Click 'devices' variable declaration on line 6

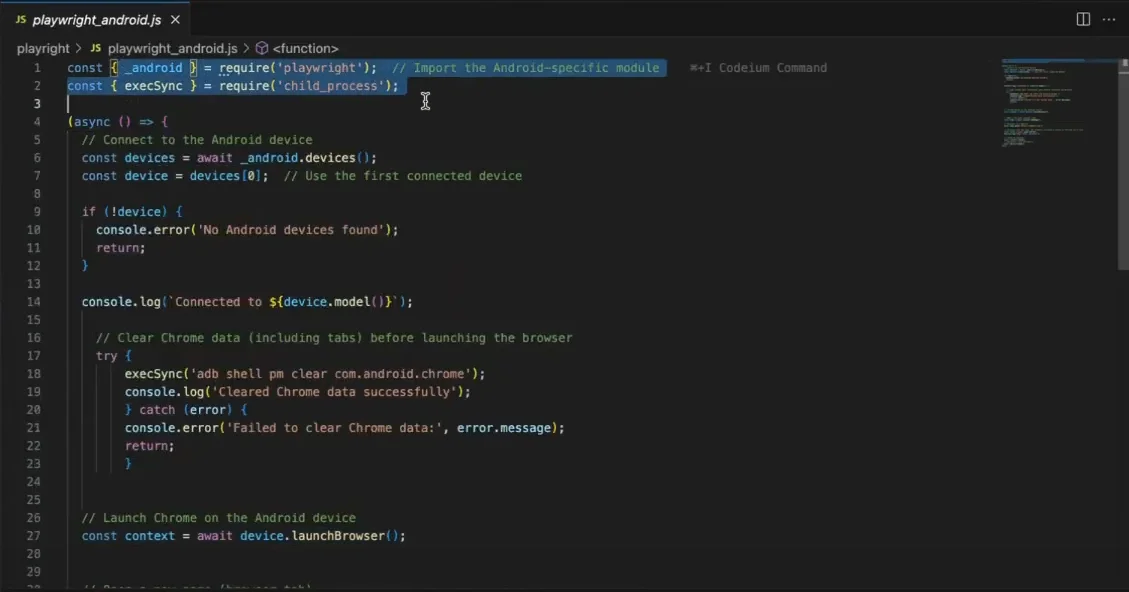click(x=150, y=158)
